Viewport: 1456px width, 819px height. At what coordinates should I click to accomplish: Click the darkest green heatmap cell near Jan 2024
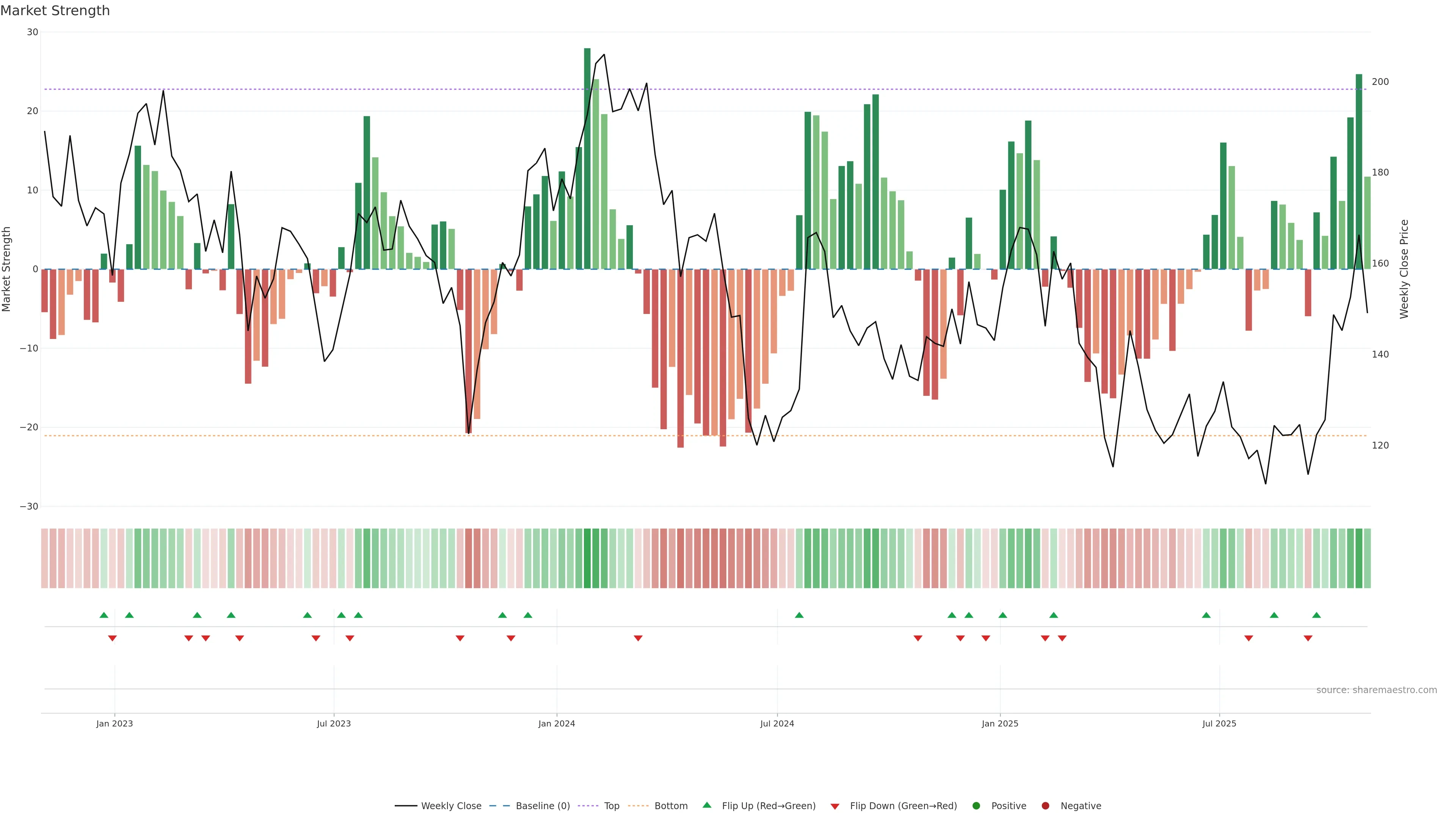tap(587, 558)
